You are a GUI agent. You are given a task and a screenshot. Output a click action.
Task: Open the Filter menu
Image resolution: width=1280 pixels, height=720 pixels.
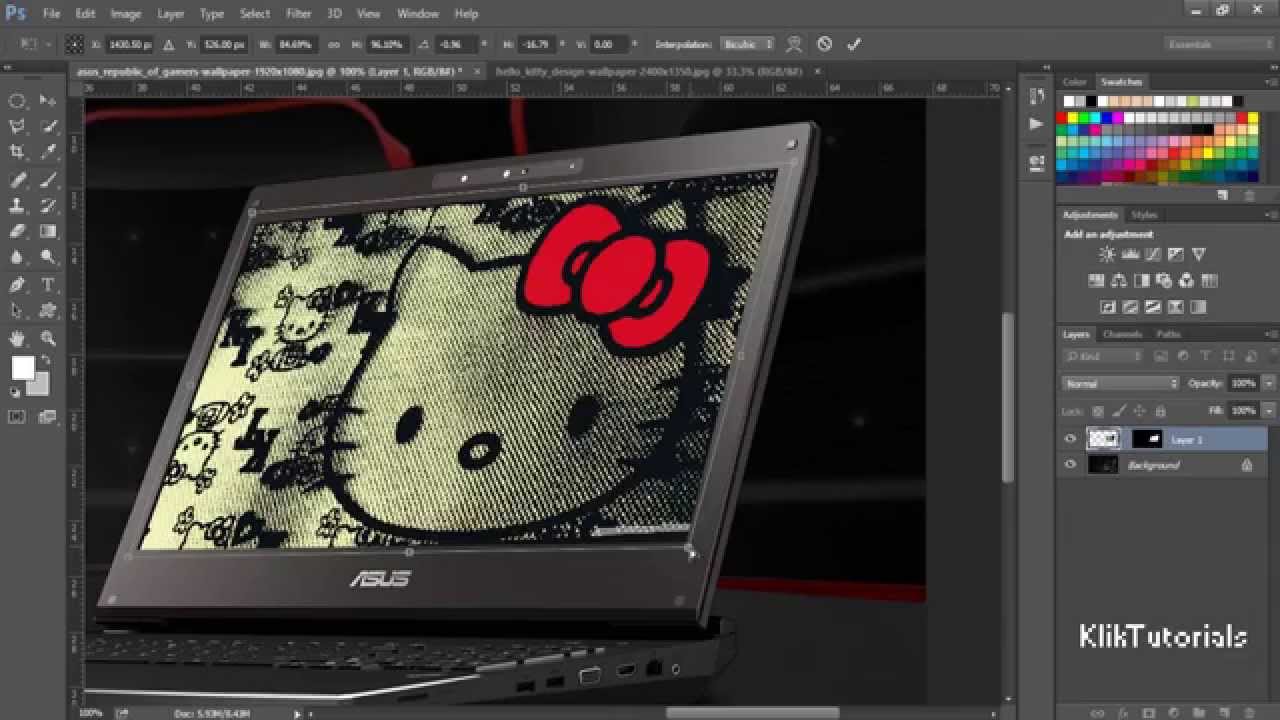click(x=299, y=14)
